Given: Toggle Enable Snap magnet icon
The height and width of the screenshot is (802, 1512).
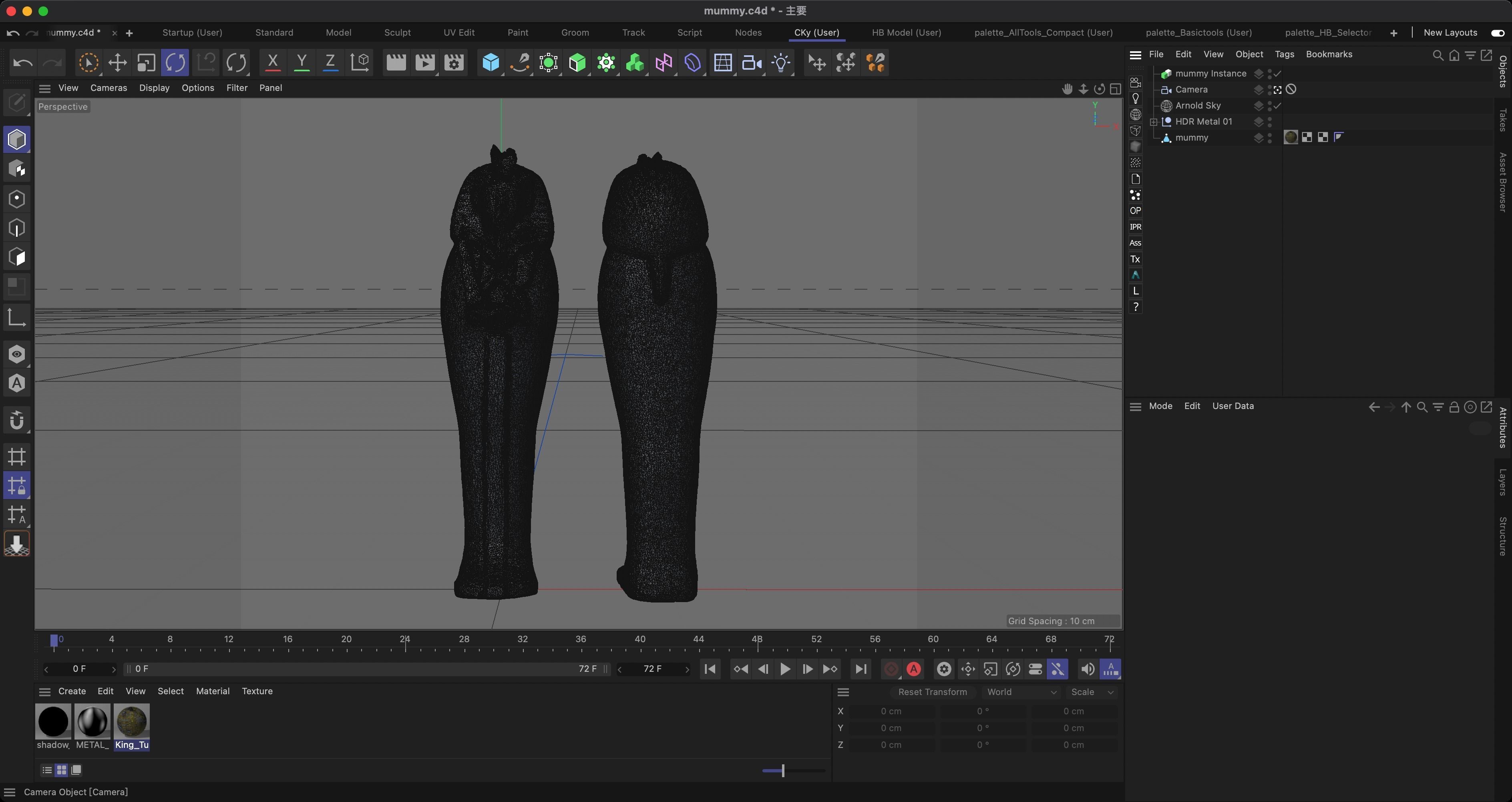Looking at the screenshot, I should pos(16,420).
